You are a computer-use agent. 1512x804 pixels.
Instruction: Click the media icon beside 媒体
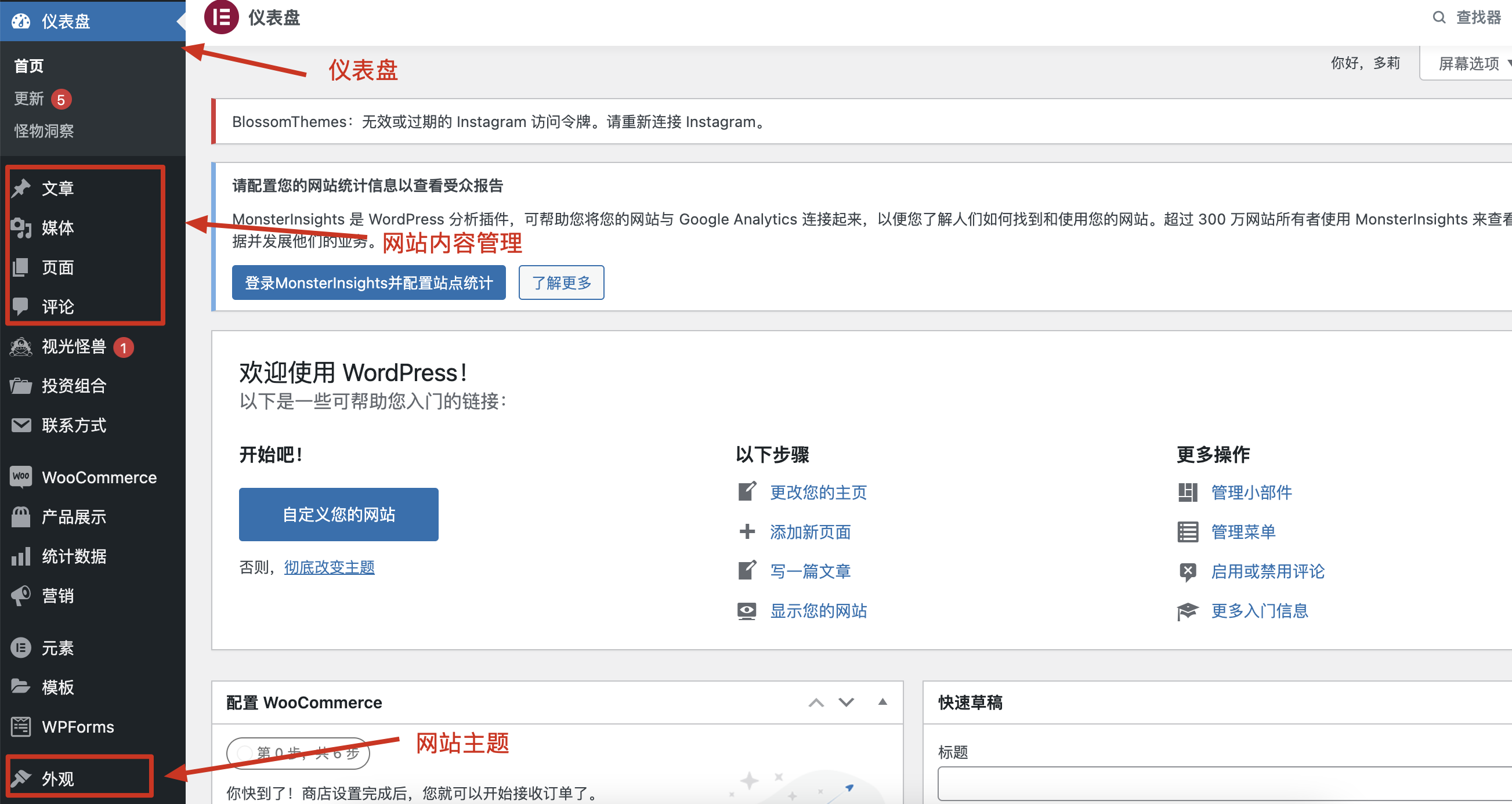[21, 228]
